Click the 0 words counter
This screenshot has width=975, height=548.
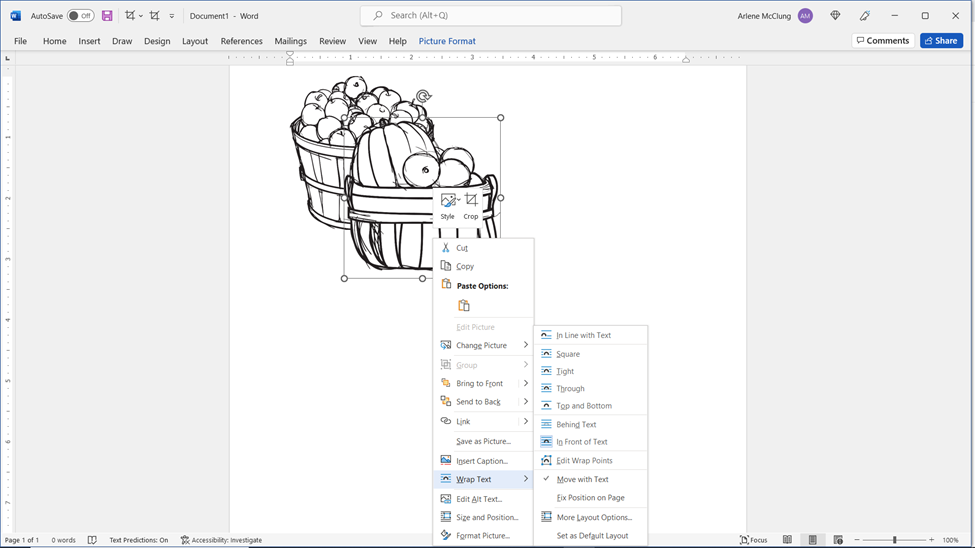63,540
